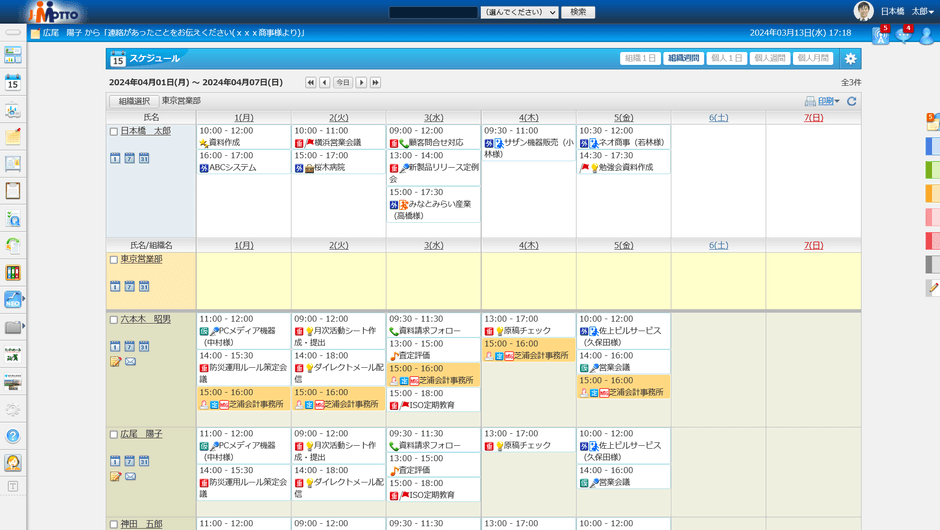This screenshot has height=530, width=940.
Task: Open the calendar icon in left sidebar
Action: [13, 83]
